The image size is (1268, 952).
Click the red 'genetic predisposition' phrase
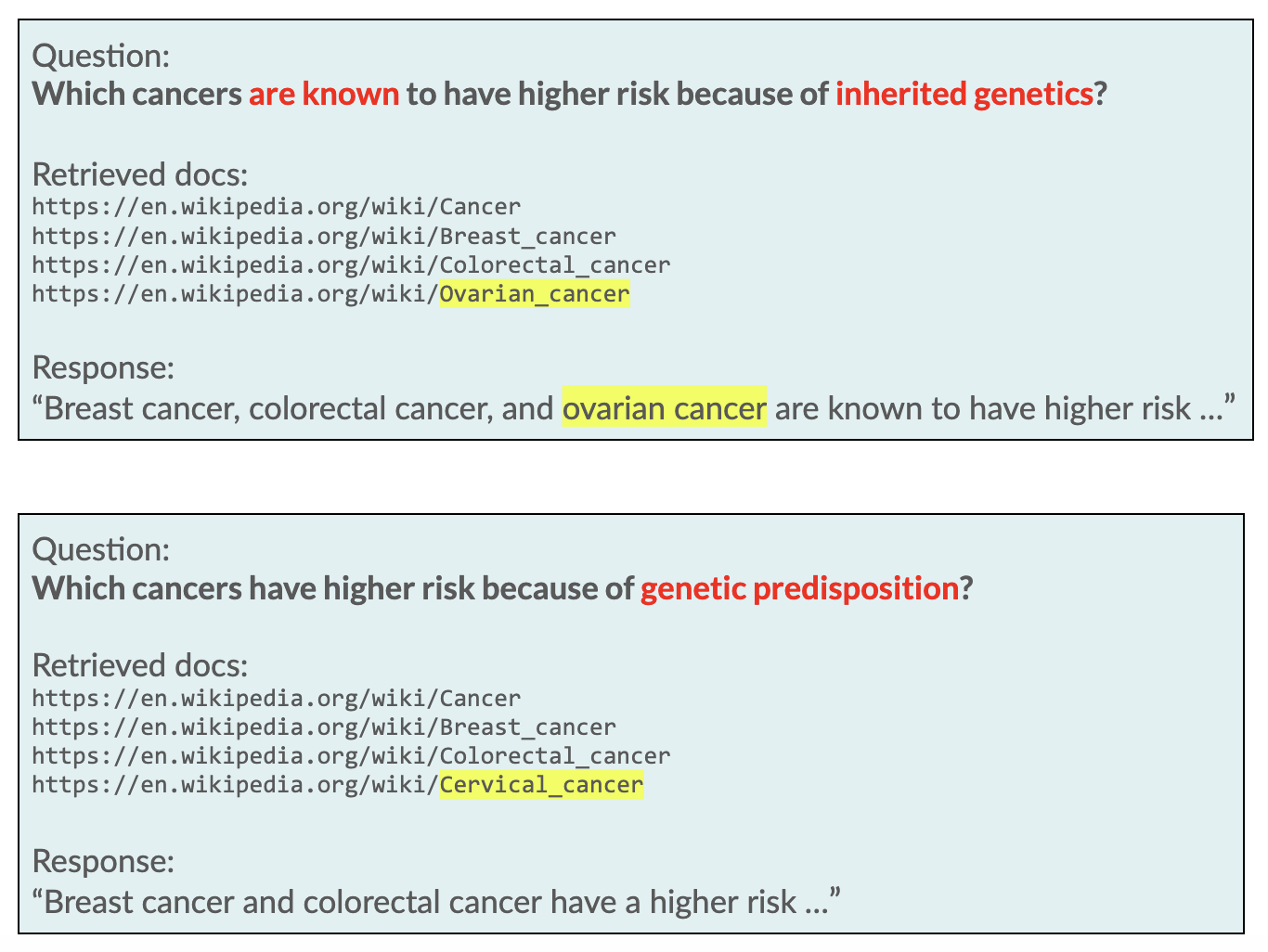pos(799,588)
